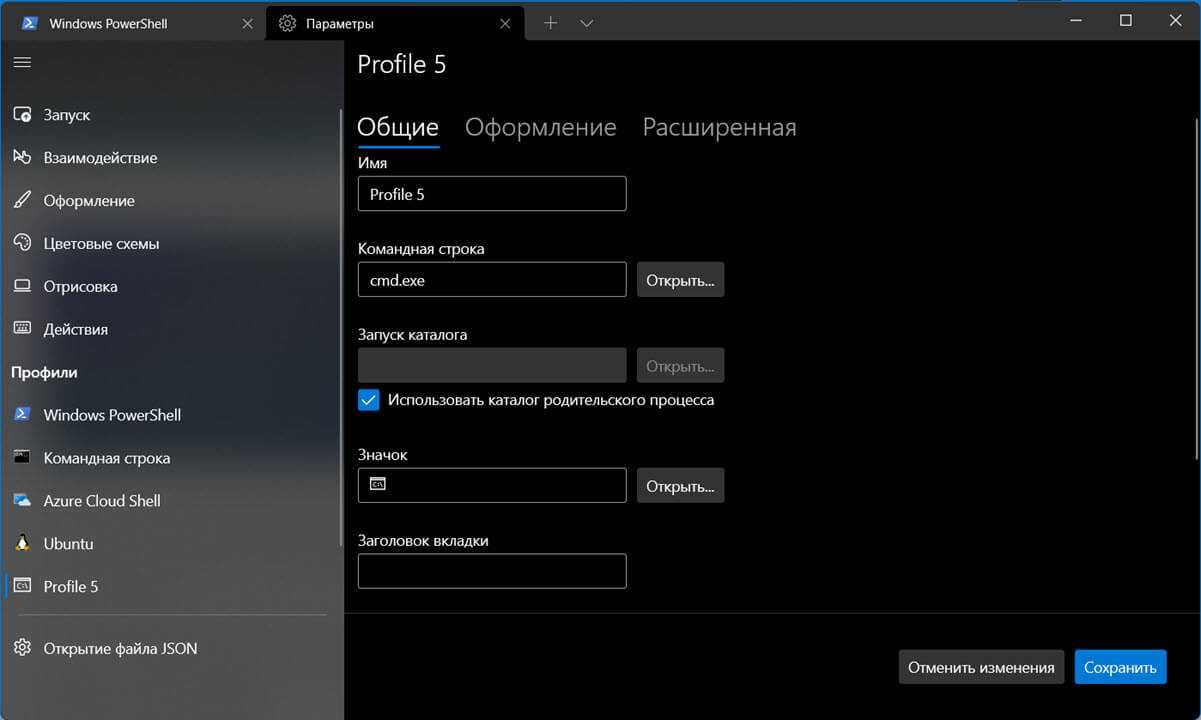Click Открытие файла JSON gear item
Viewport: 1201px width, 720px height.
[x=22, y=648]
